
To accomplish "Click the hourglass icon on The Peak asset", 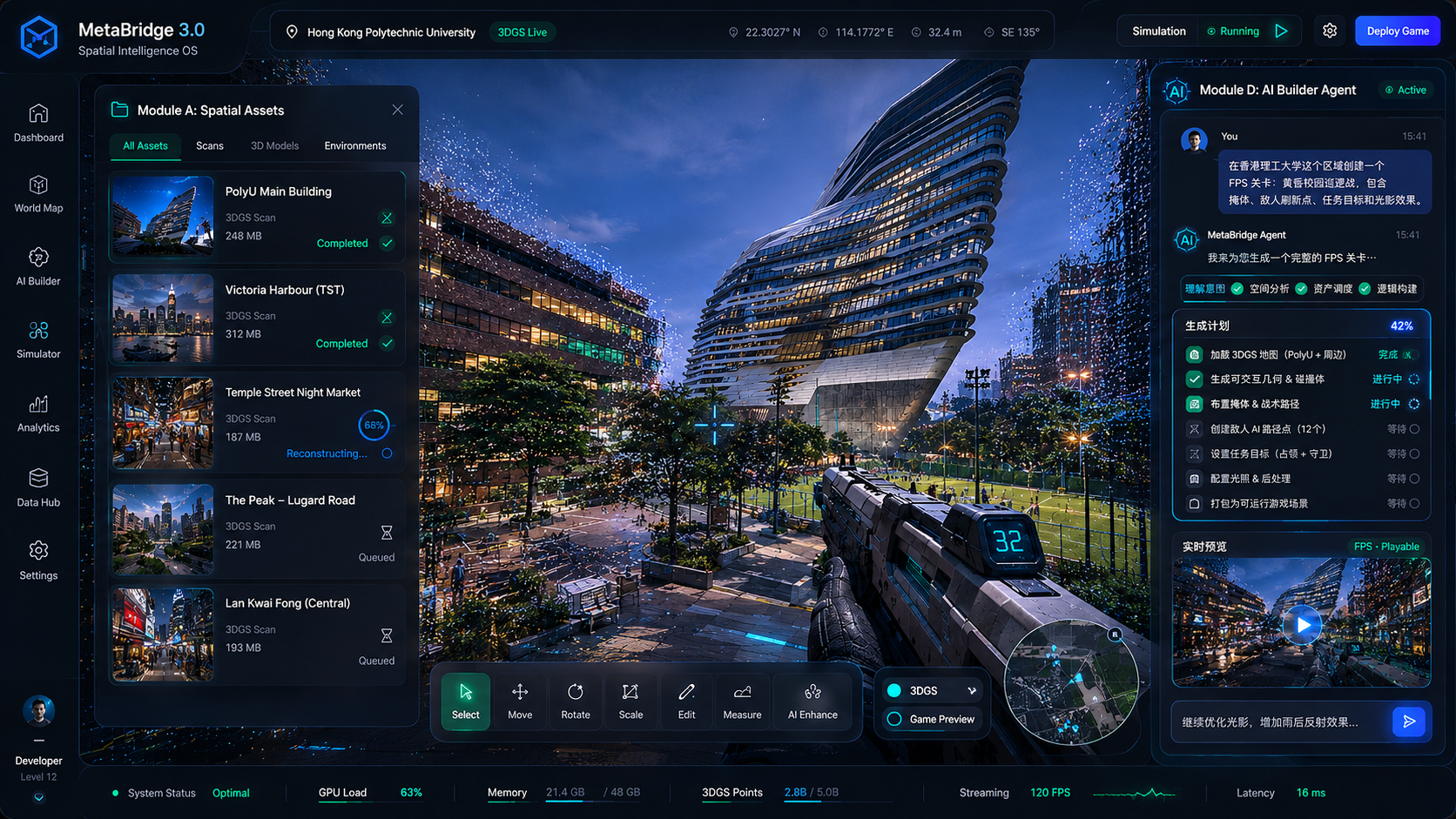I will coord(387,533).
